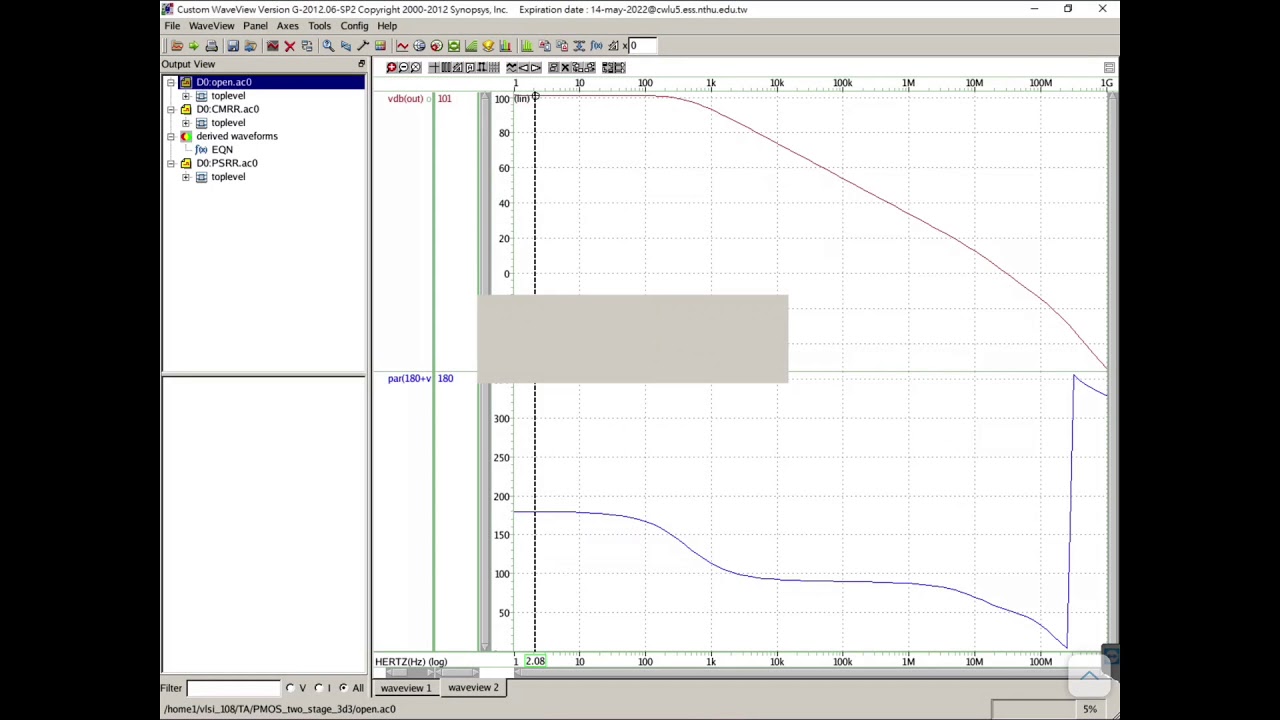Click the Filter text input field
This screenshot has height=720, width=1280.
[x=234, y=688]
